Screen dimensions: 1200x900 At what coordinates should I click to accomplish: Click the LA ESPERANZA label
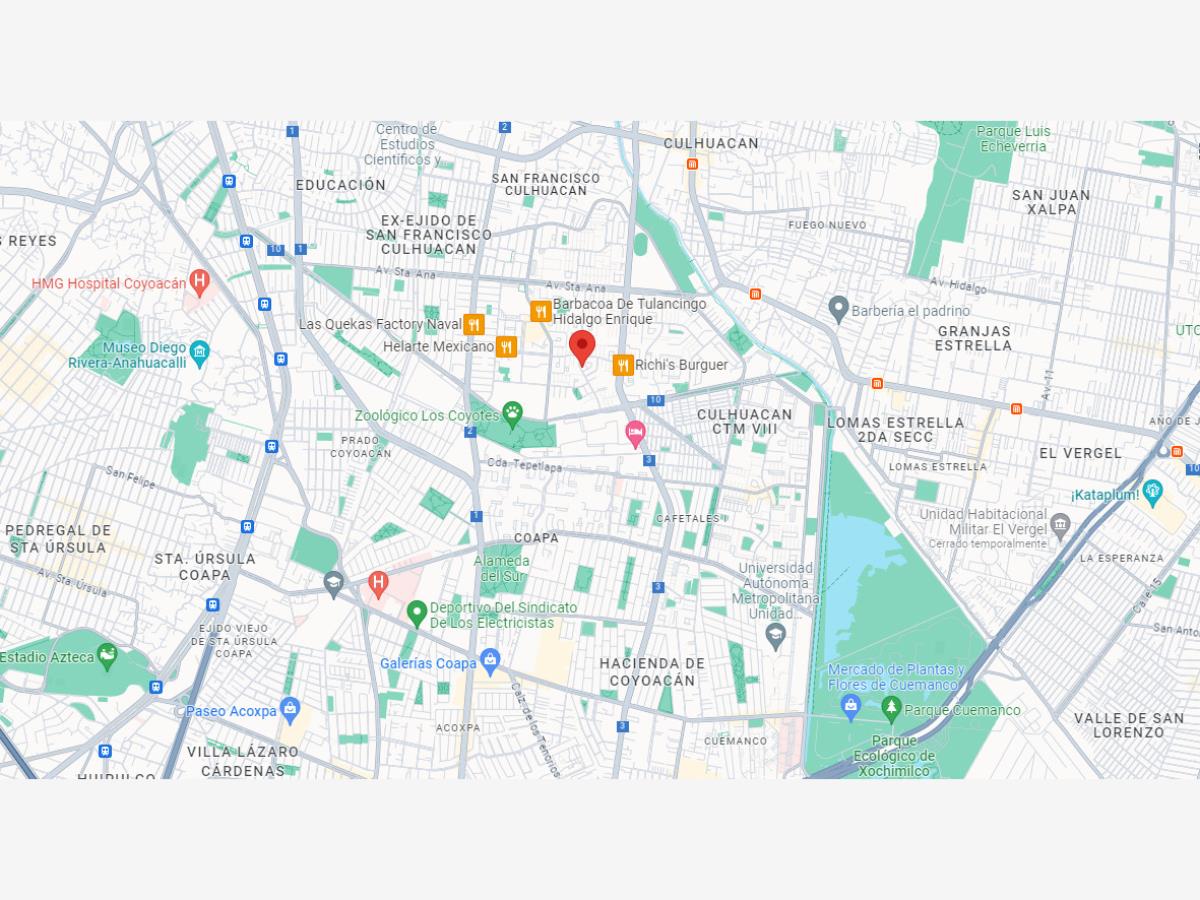(1122, 558)
